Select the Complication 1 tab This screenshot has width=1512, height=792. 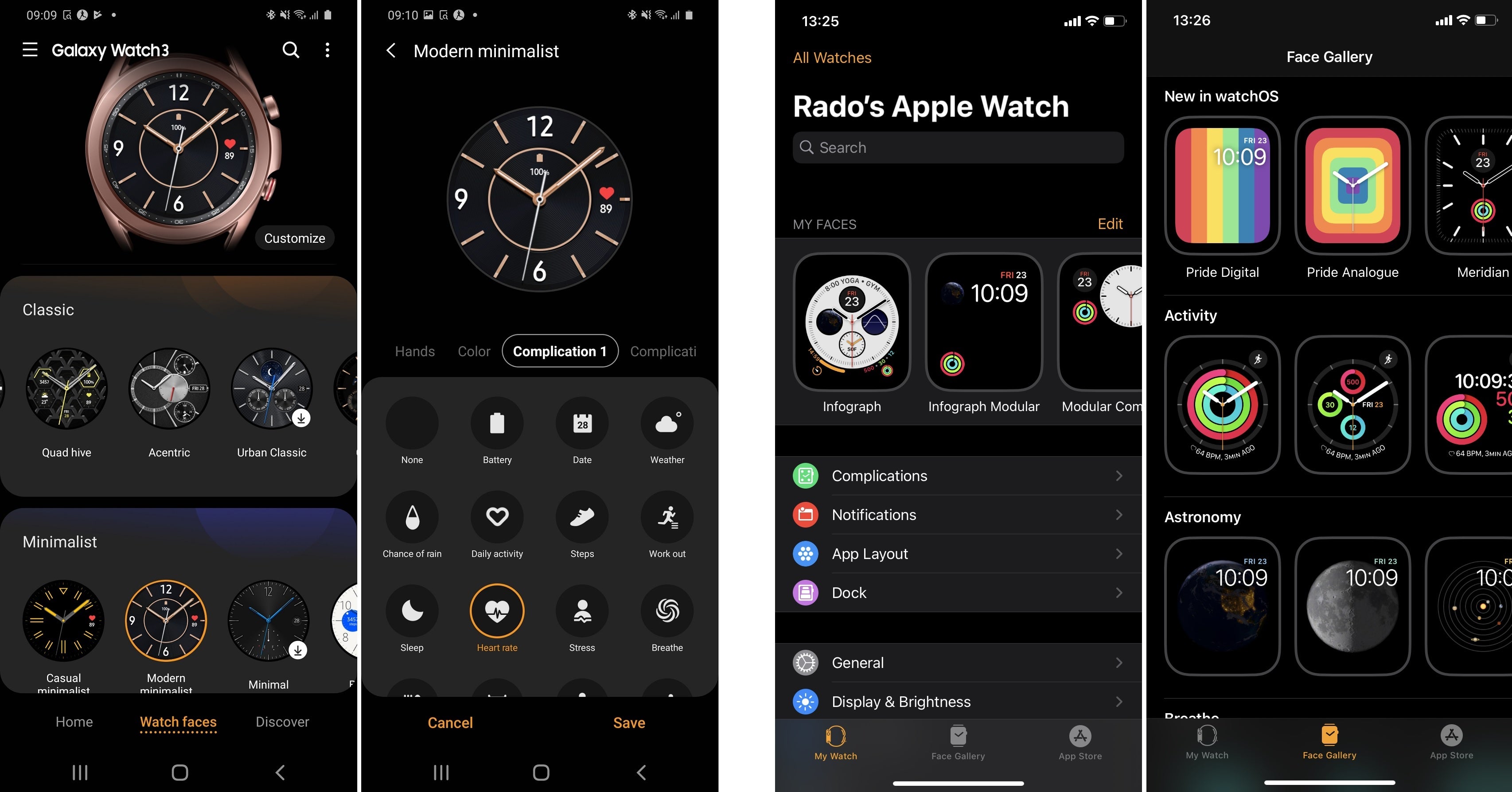pos(558,351)
